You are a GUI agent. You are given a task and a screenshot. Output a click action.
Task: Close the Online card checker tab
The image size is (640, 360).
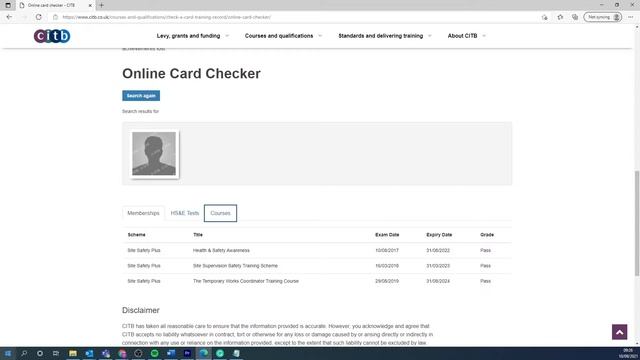click(90, 5)
